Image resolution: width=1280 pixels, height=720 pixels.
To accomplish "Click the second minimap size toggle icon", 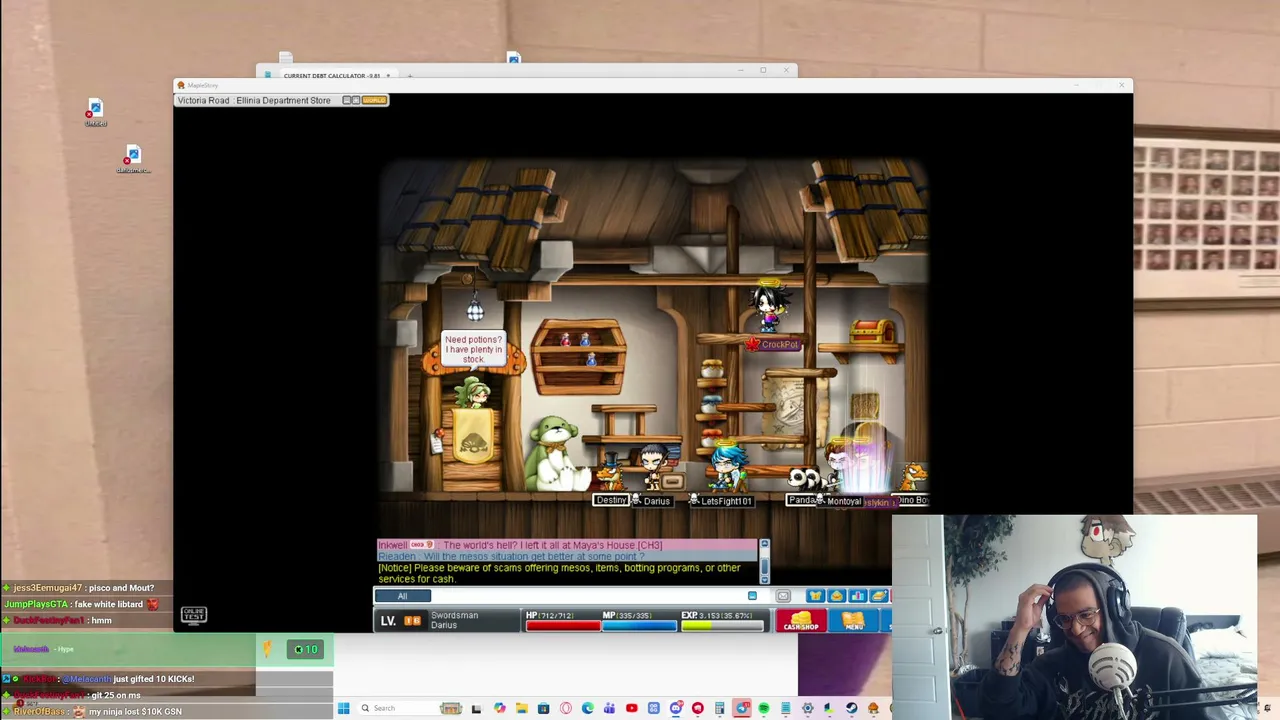I will tap(356, 100).
